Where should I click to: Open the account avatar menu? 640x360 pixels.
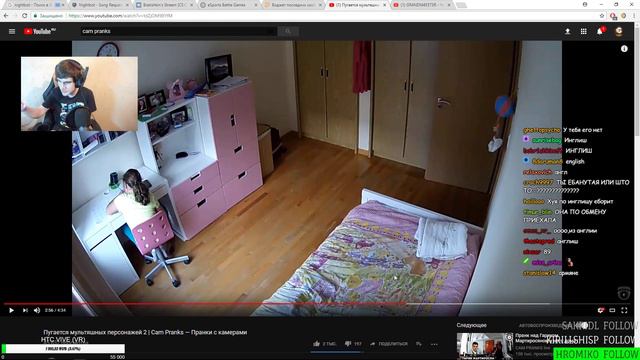click(619, 31)
